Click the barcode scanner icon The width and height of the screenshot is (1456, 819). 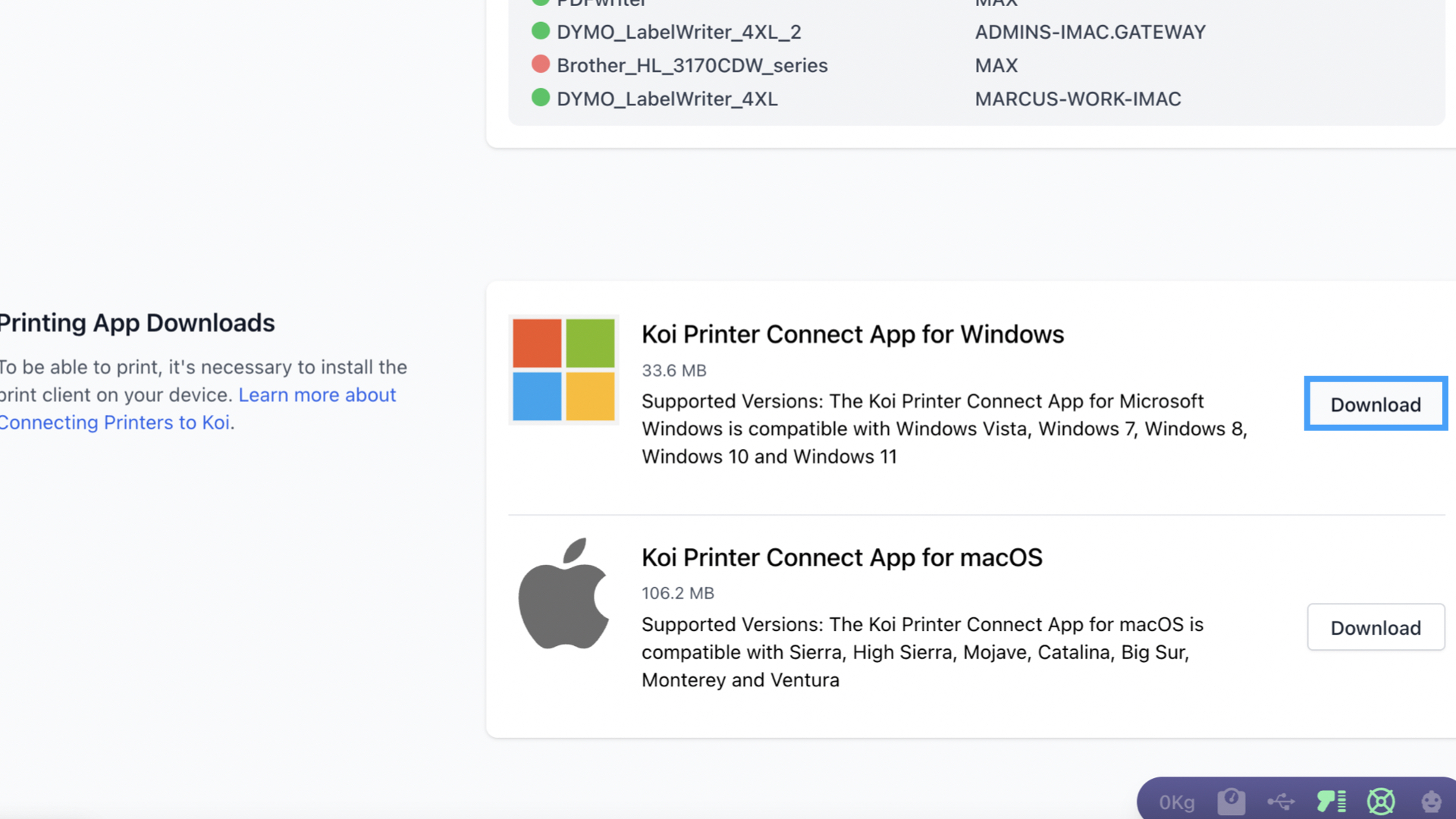[1332, 802]
